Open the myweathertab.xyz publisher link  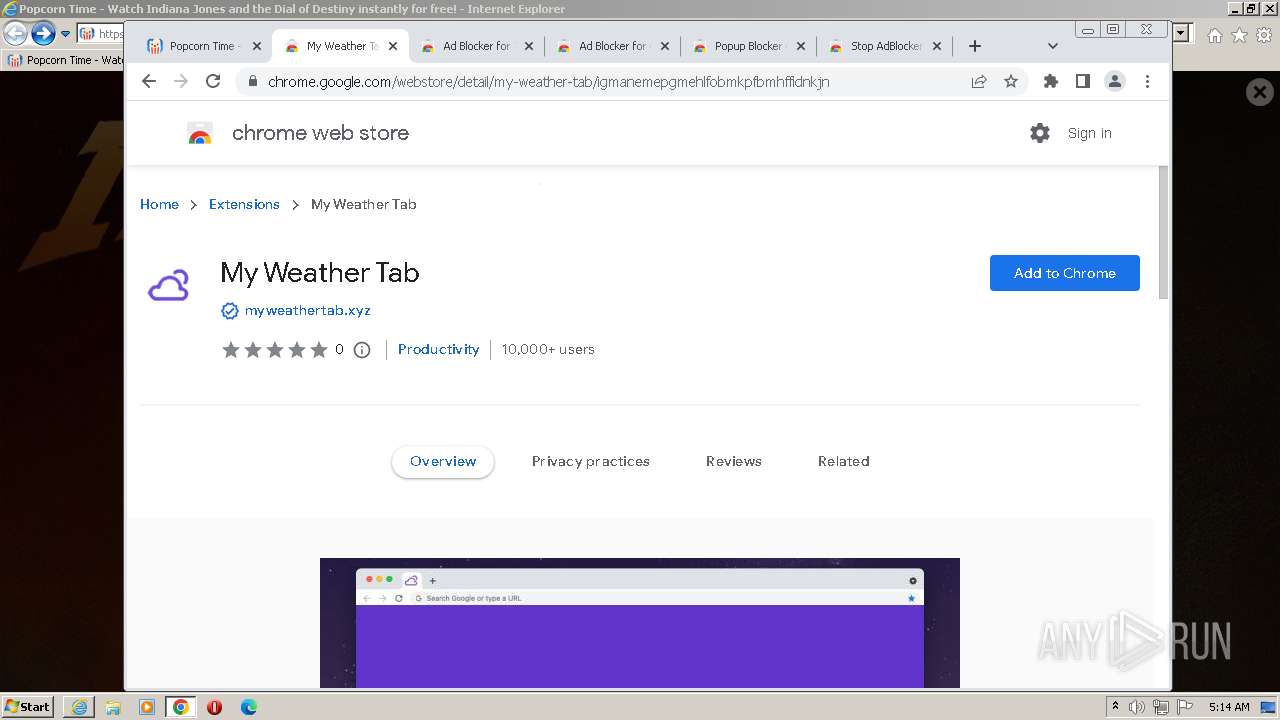(308, 311)
